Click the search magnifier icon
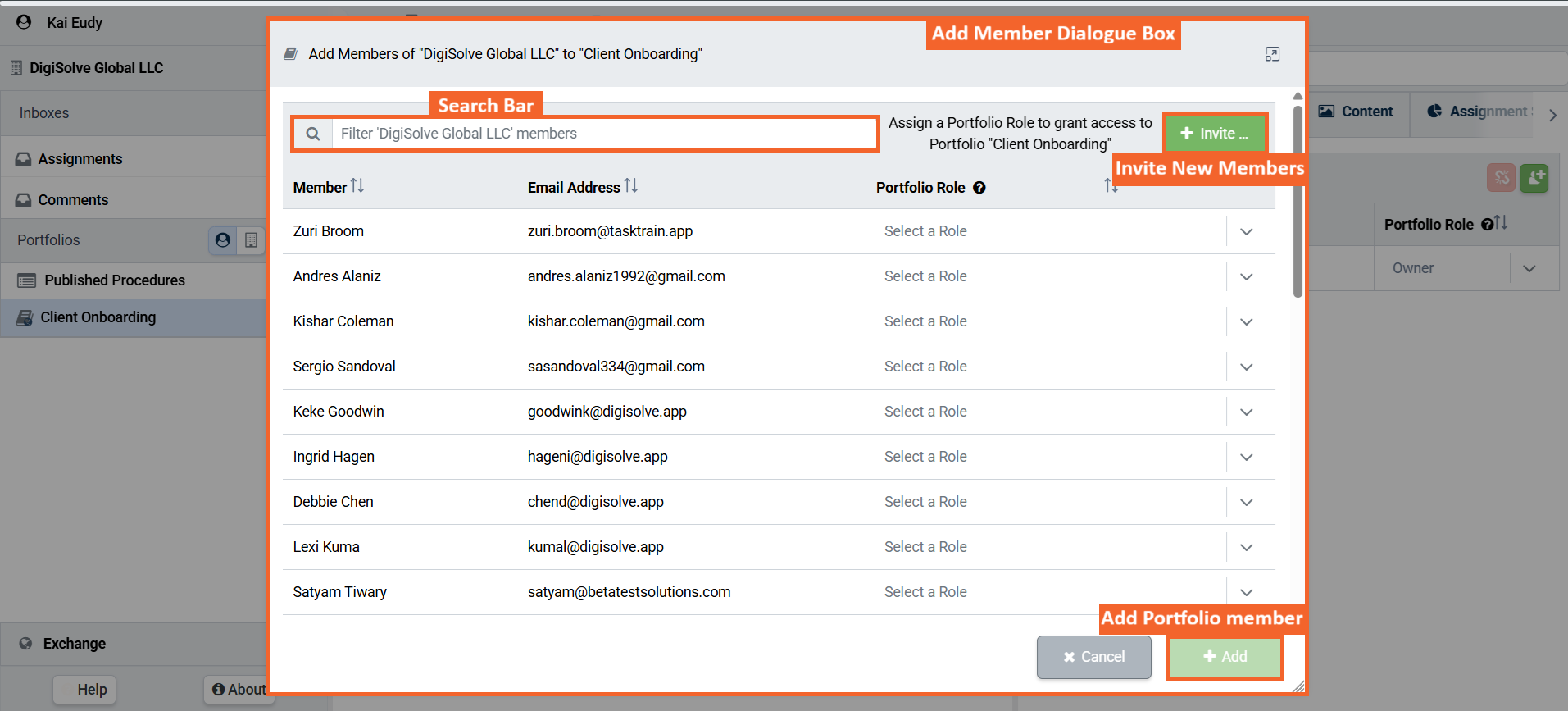This screenshot has width=1568, height=711. [x=313, y=134]
